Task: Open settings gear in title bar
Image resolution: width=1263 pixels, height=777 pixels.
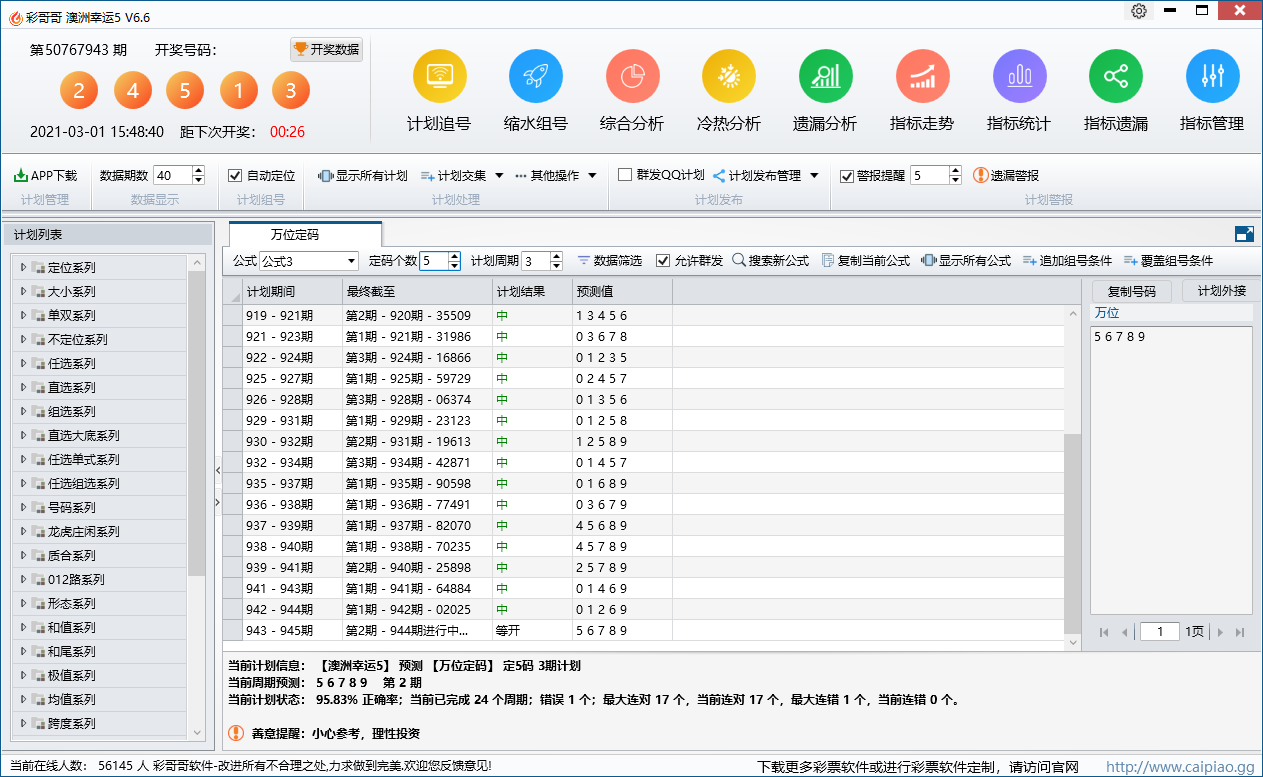Action: pyautogui.click(x=1139, y=11)
